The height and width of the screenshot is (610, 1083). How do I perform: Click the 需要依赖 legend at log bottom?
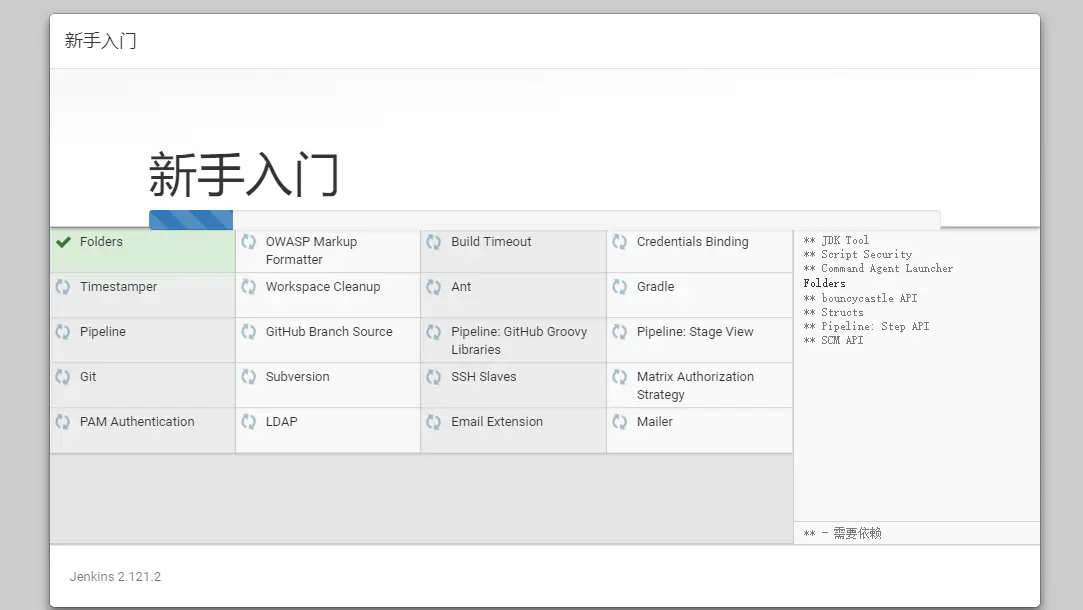pos(843,533)
